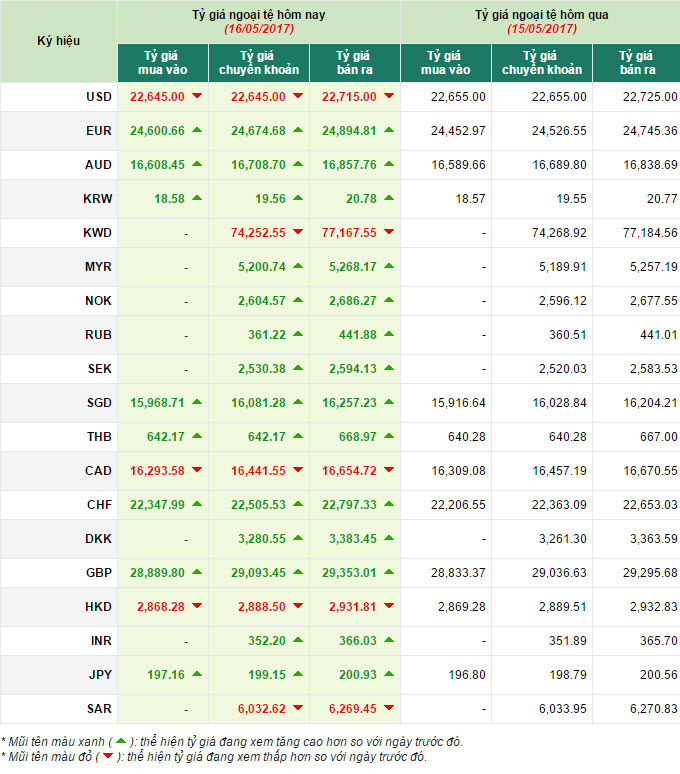Click today's SGD value 16,257.23
This screenshot has width=680, height=774.
coord(349,403)
